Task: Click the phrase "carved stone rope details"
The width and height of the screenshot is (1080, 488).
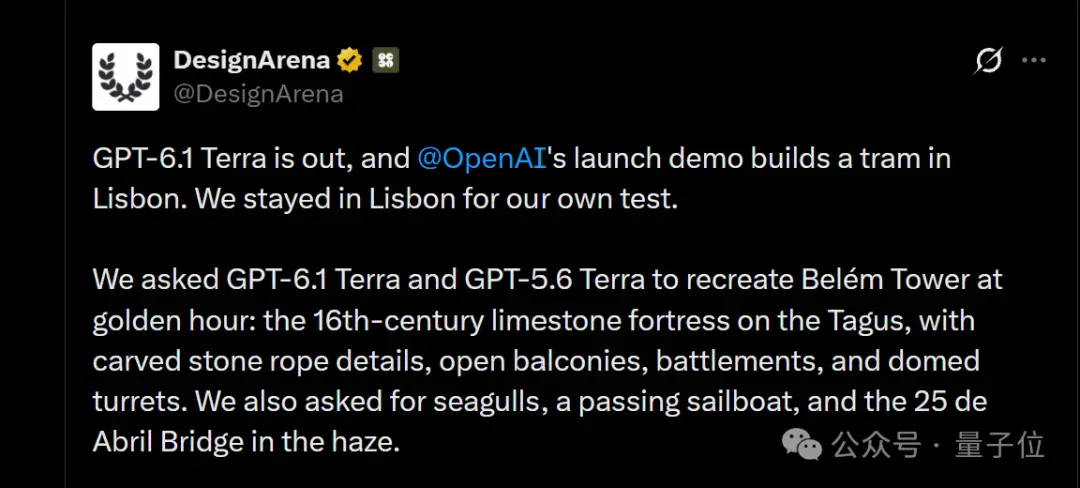Action: (x=262, y=362)
